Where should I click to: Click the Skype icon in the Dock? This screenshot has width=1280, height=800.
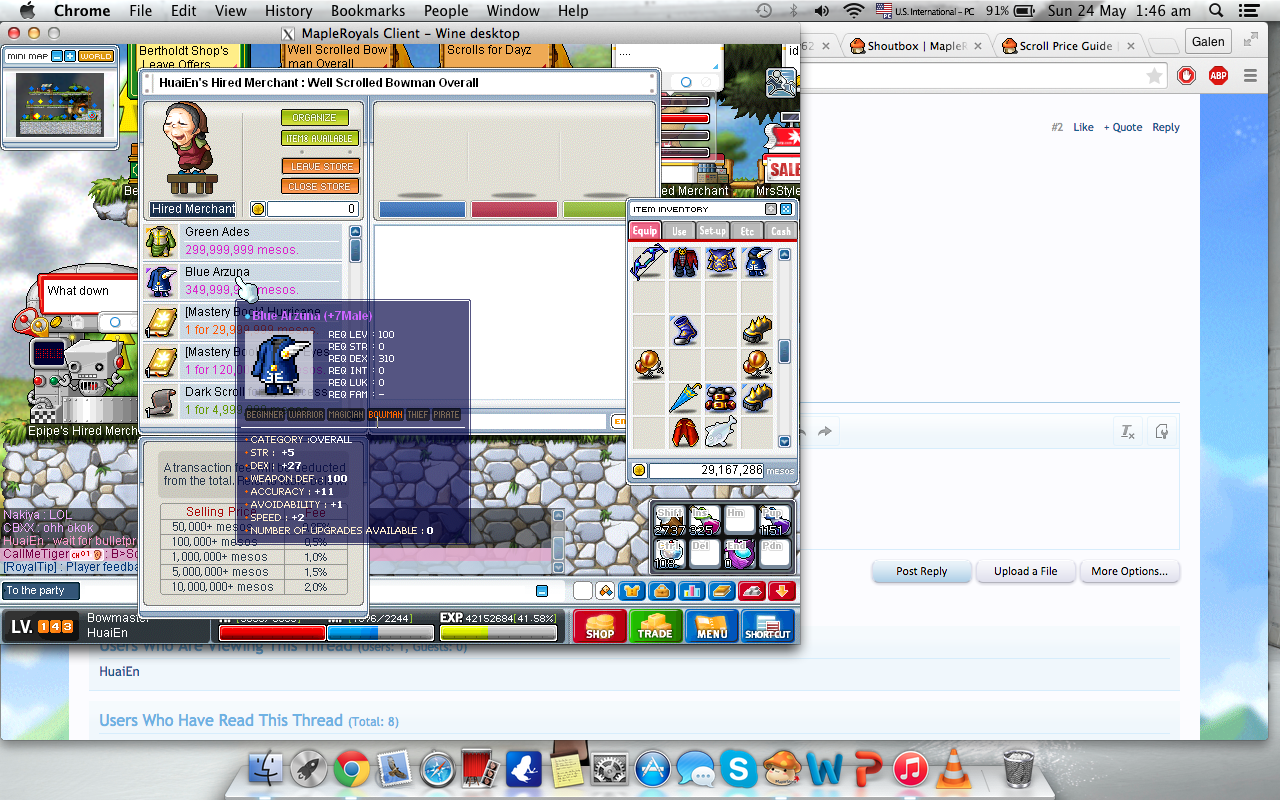pyautogui.click(x=739, y=769)
